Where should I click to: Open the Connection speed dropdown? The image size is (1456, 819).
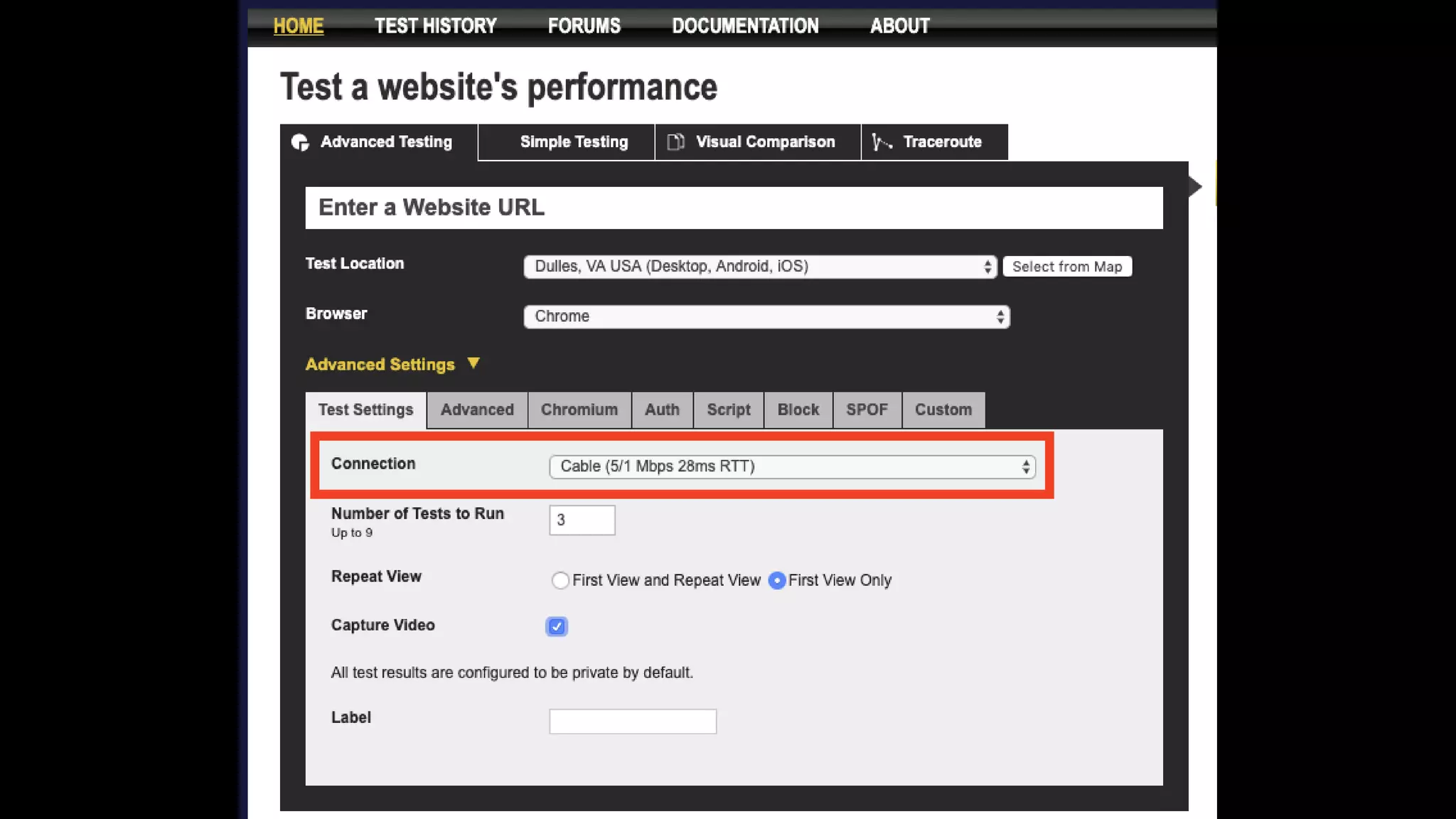[792, 467]
